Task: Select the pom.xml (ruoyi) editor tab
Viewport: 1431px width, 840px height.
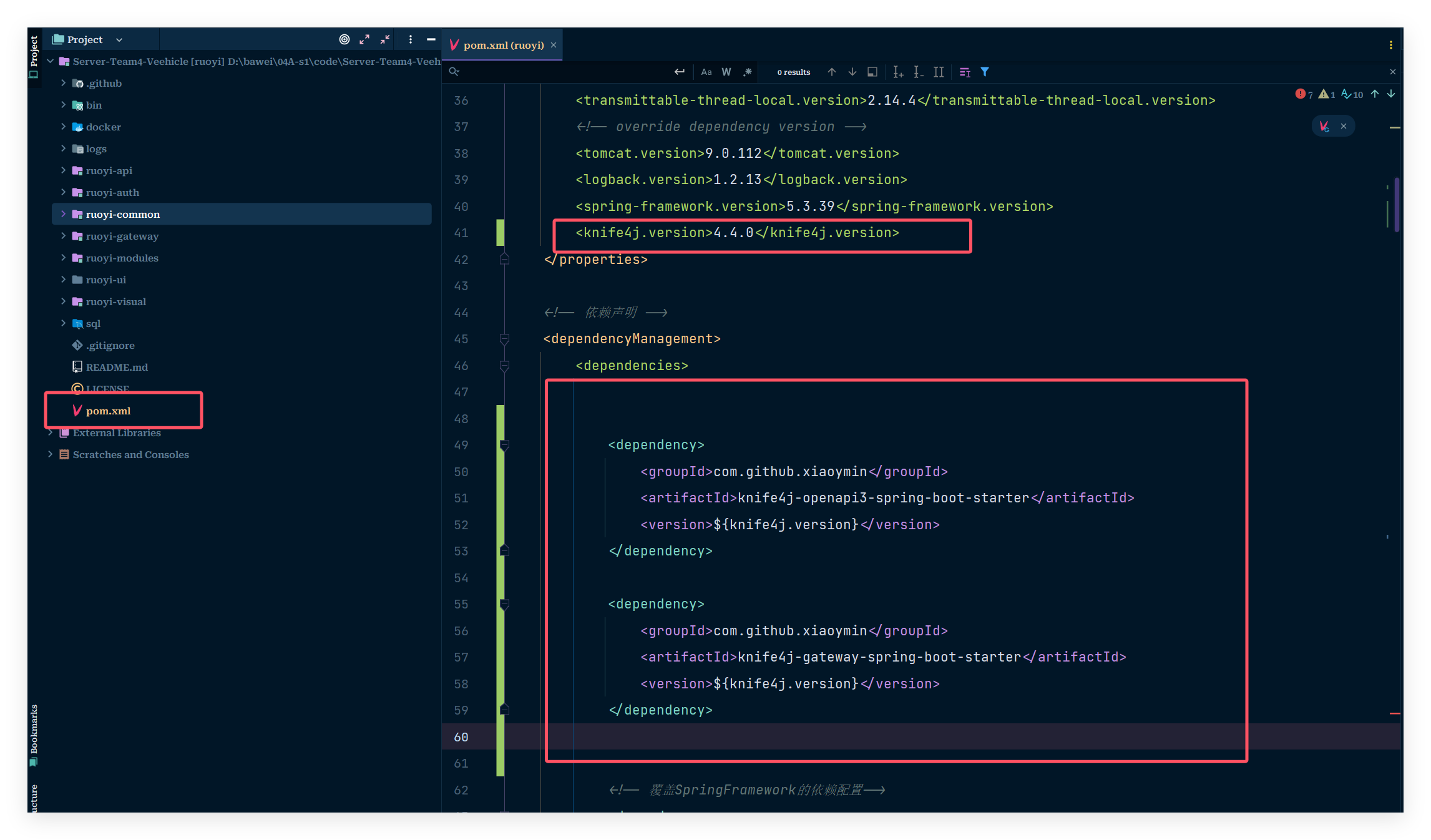Action: point(503,45)
